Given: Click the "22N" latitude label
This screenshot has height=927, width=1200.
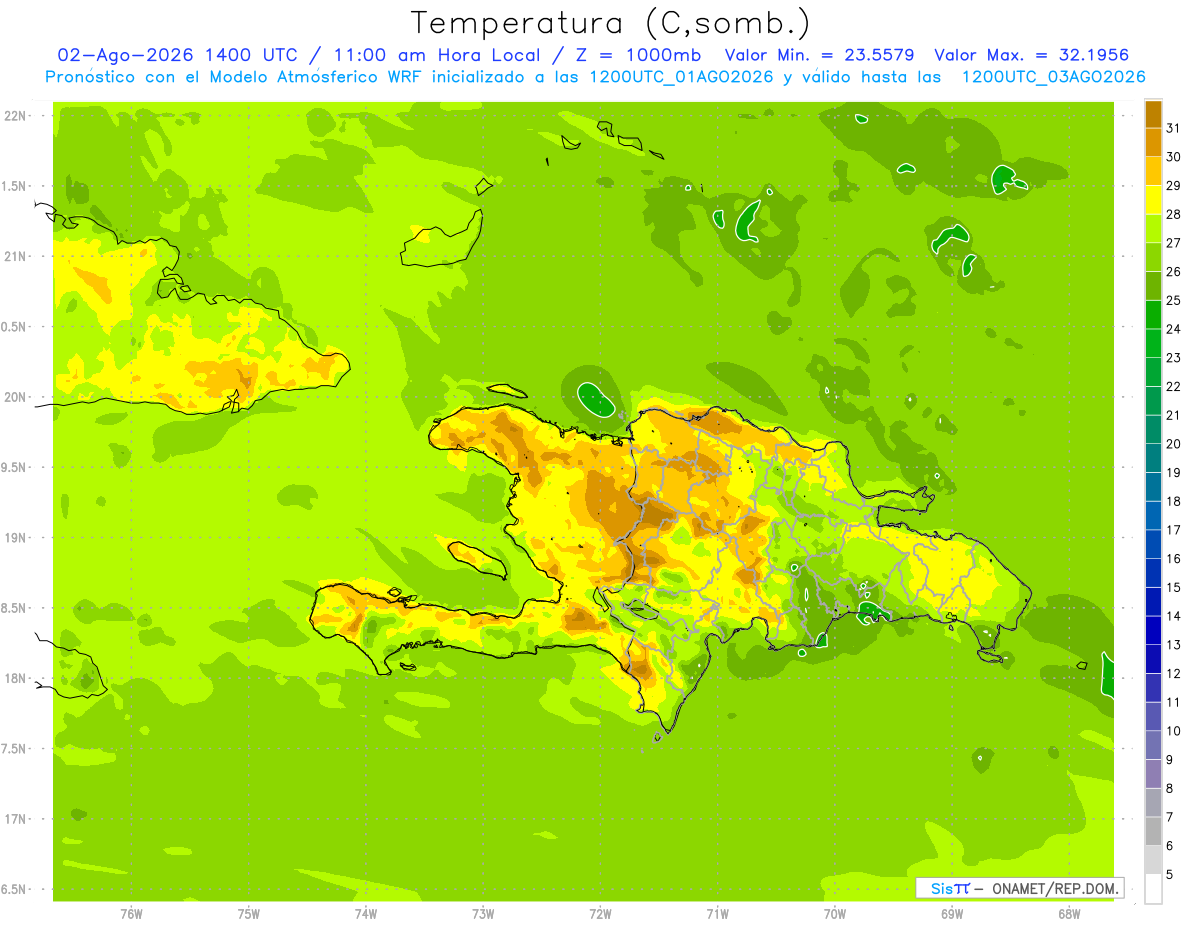Looking at the screenshot, I should click(14, 115).
